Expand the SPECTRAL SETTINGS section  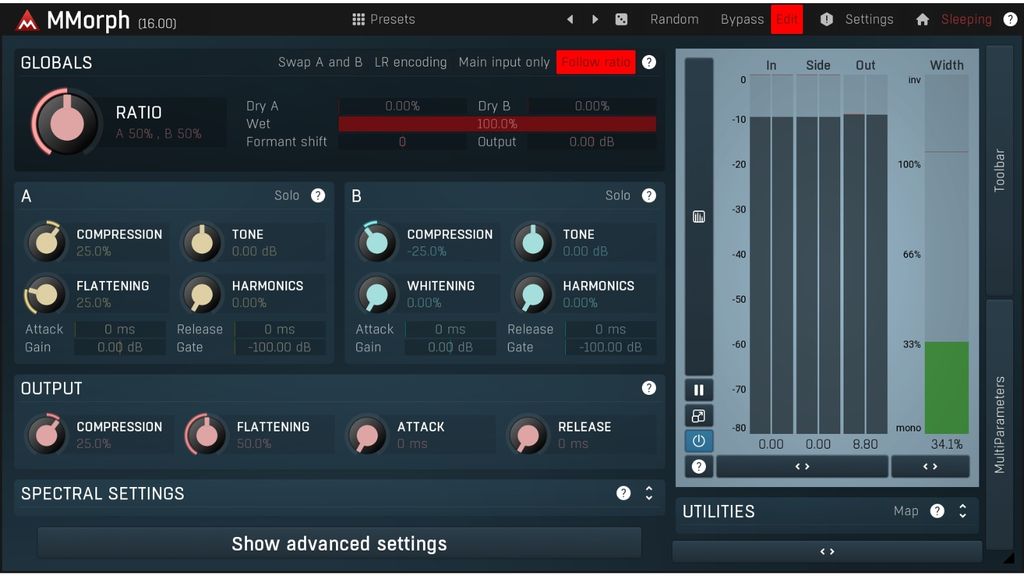(648, 493)
